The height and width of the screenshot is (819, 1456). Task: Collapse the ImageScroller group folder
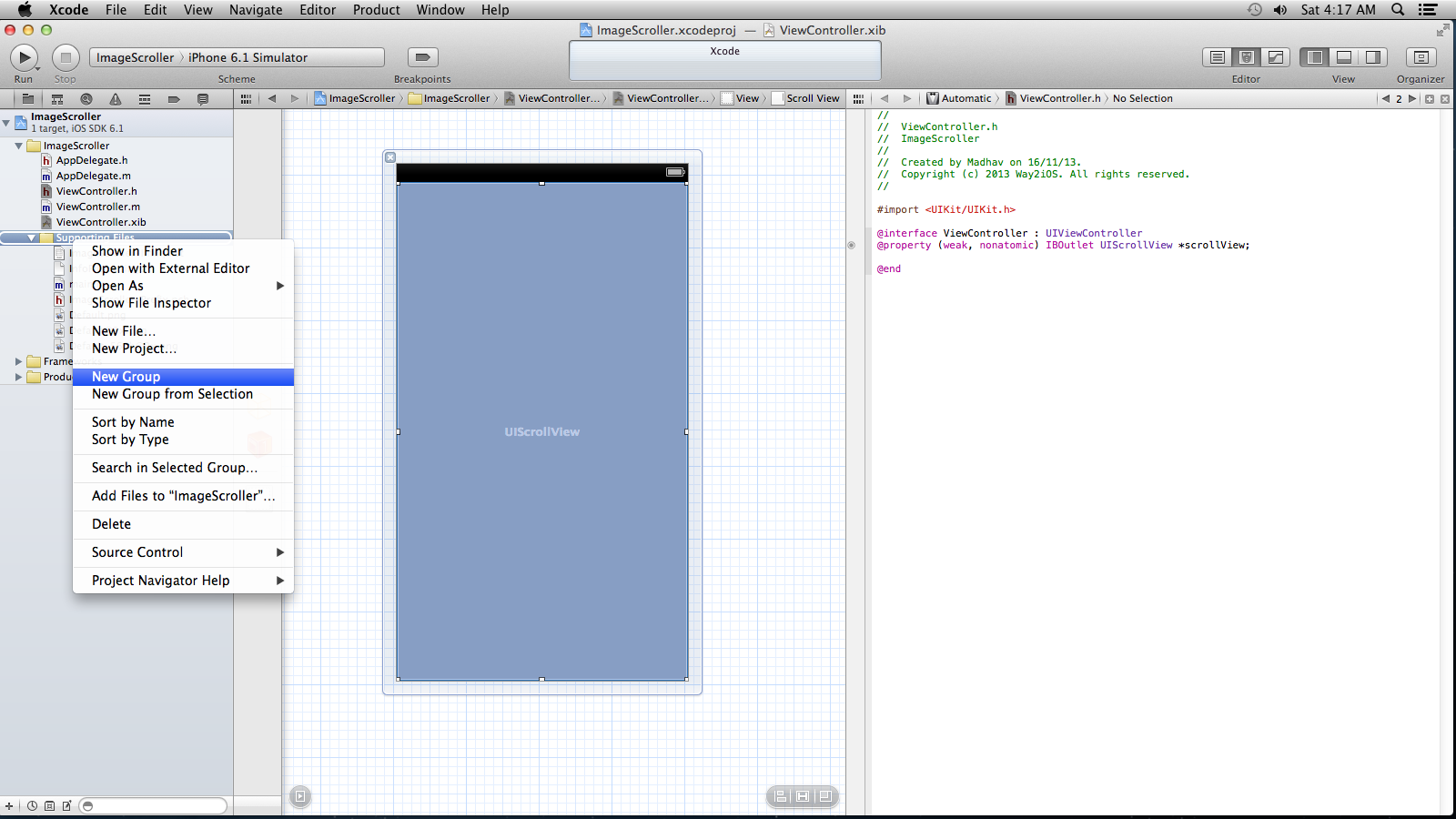[x=18, y=146]
